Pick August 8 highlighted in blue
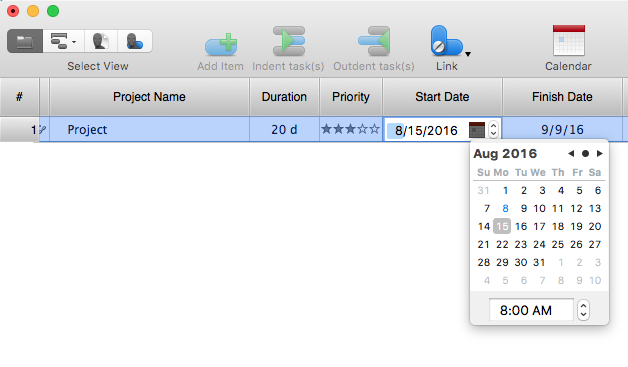 pos(505,208)
